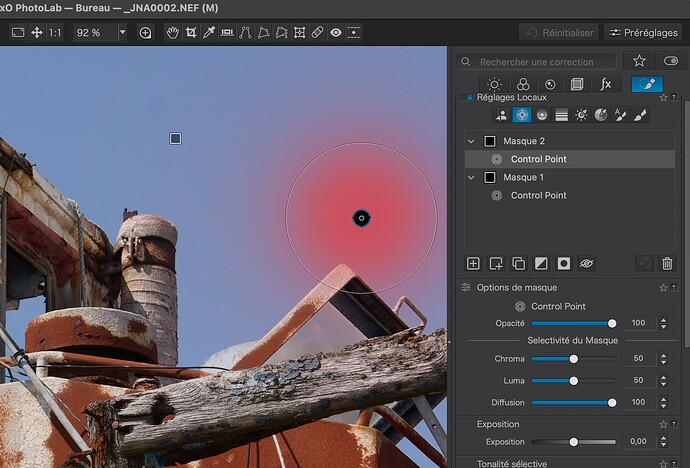Select the Horizon leveling tool
The height and width of the screenshot is (468, 690).
pyautogui.click(x=227, y=32)
